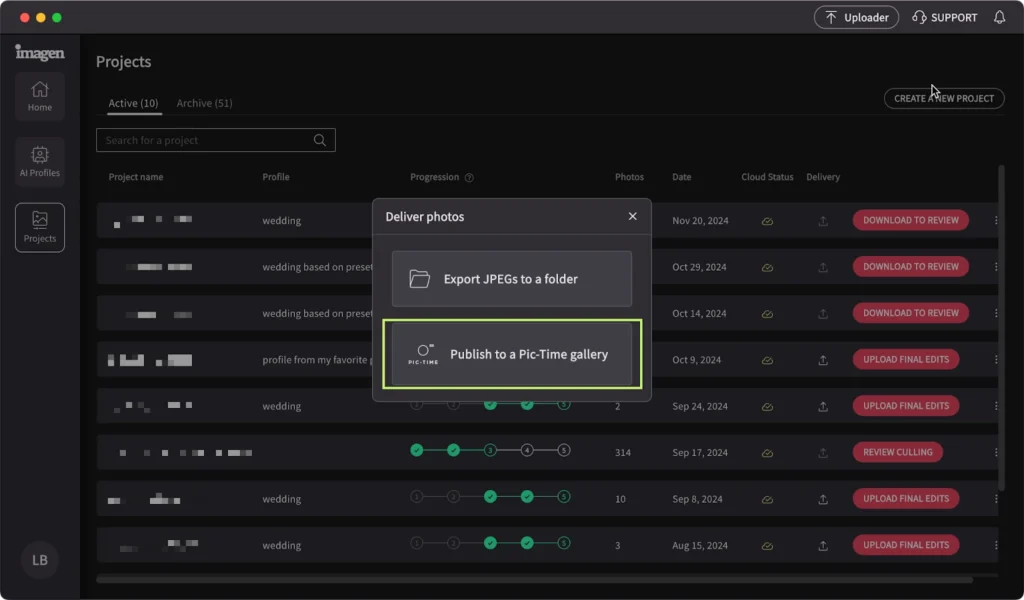Select Projects in the sidebar
Viewport: 1024px width, 600px height.
[40, 227]
